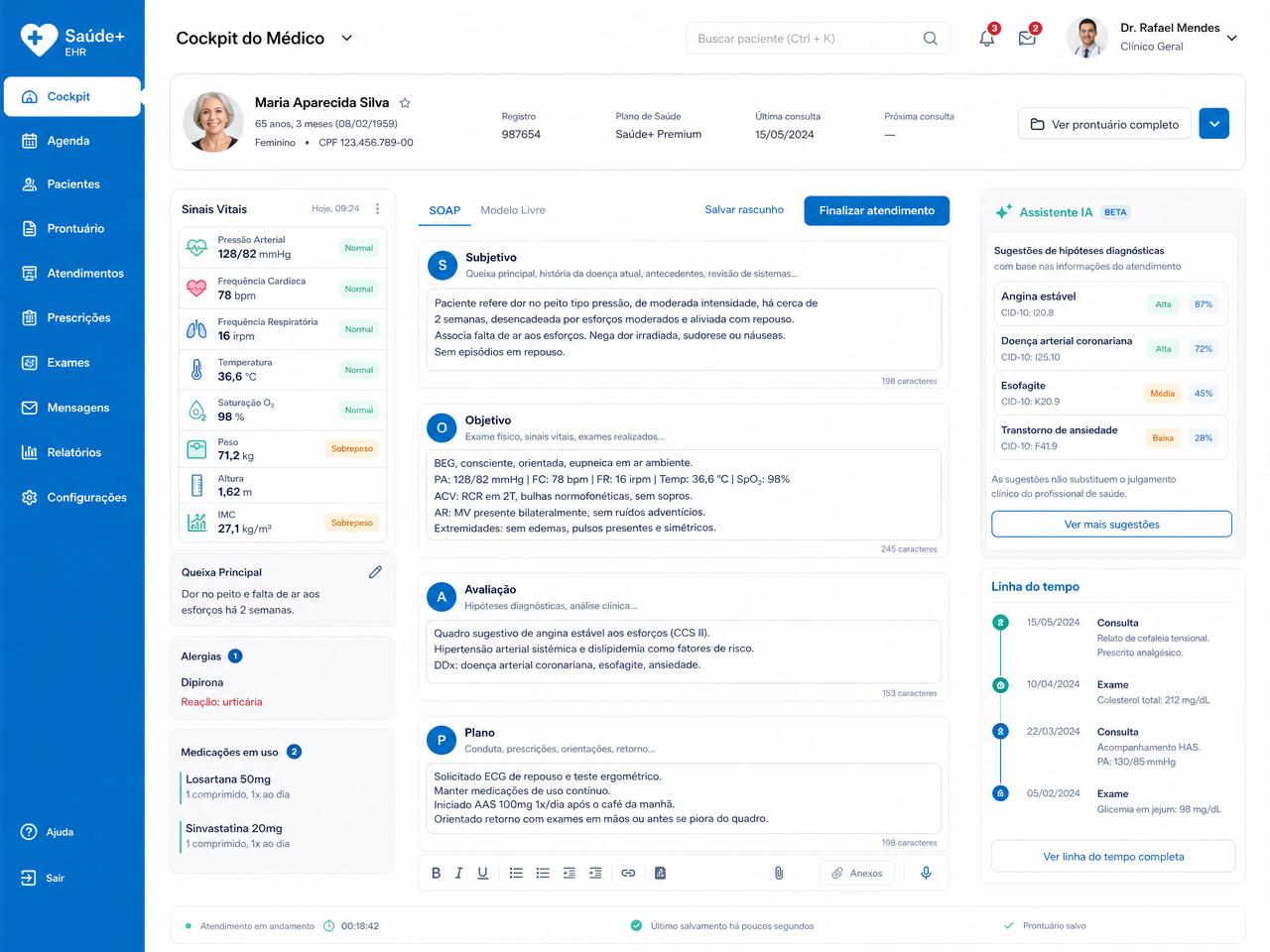Toggle underline formatting

click(482, 873)
